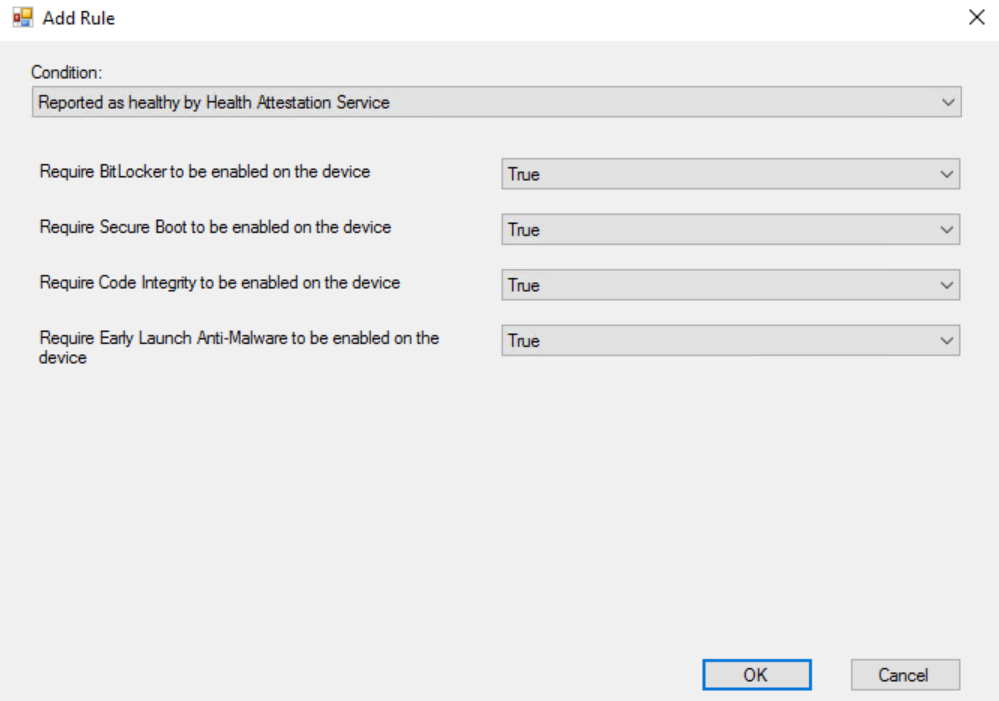This screenshot has height=701, width=999.
Task: Click the Require Code Integrity label text
Action: (219, 283)
